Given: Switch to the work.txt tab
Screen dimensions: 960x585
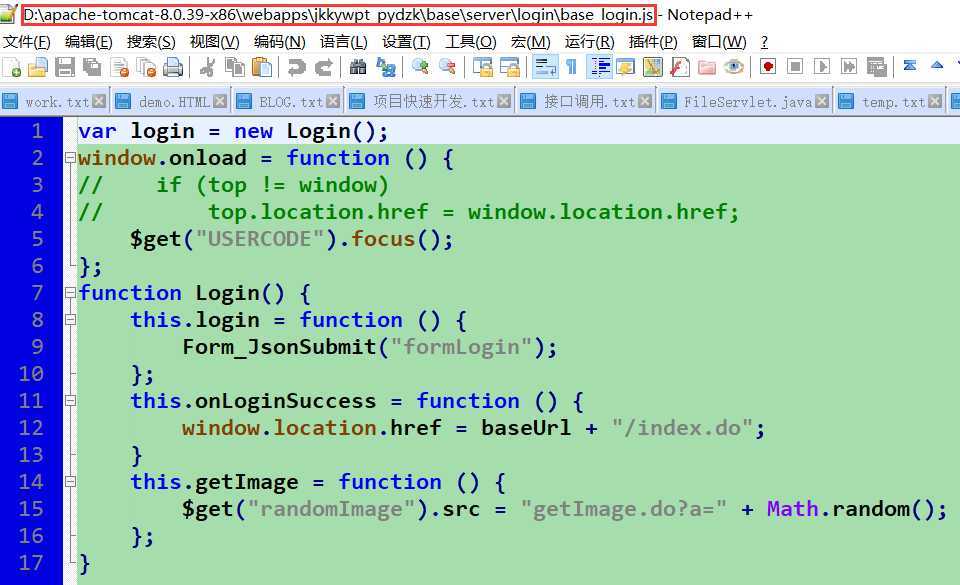Looking at the screenshot, I should point(54,102).
